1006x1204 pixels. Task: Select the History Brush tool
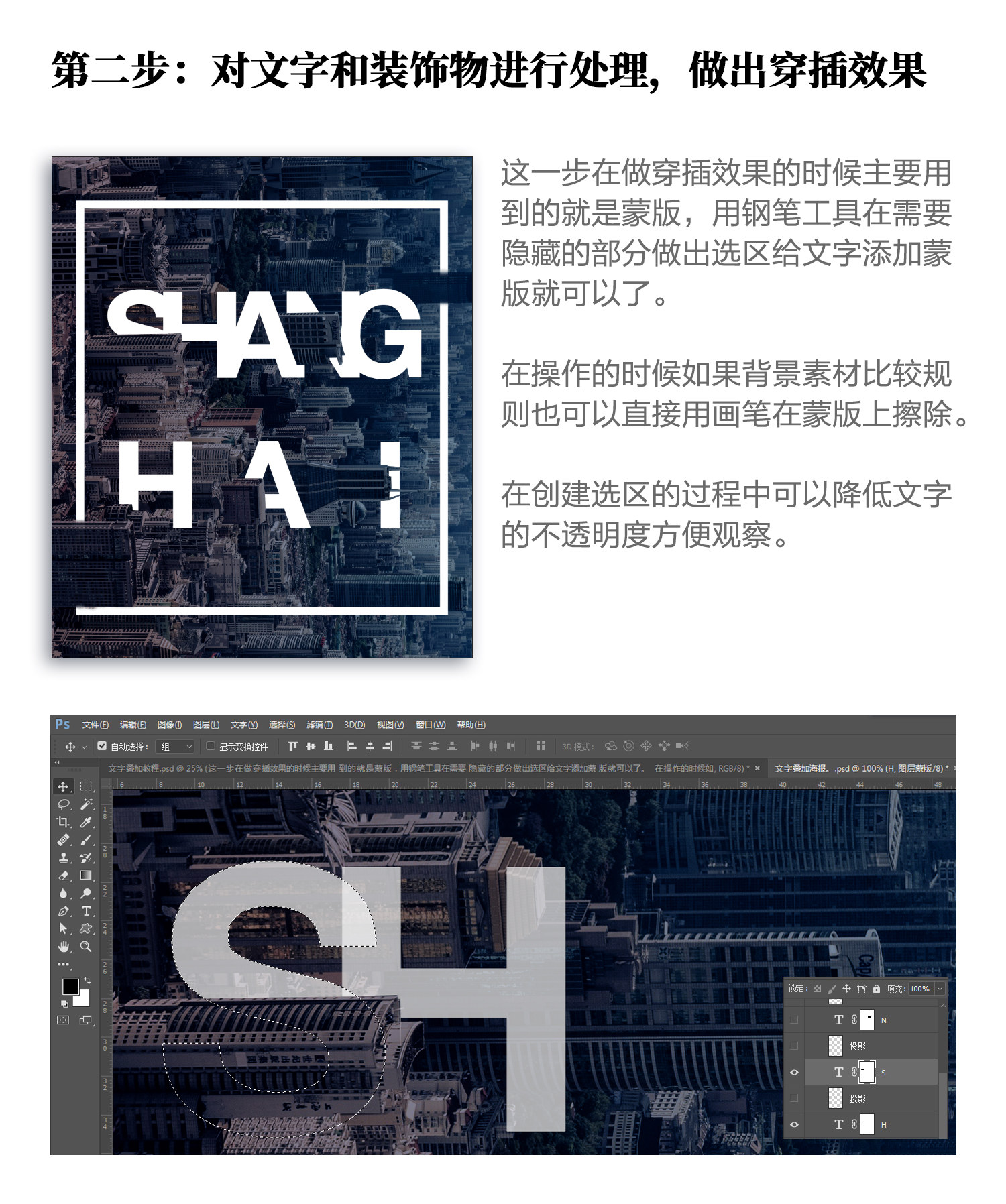tap(86, 857)
